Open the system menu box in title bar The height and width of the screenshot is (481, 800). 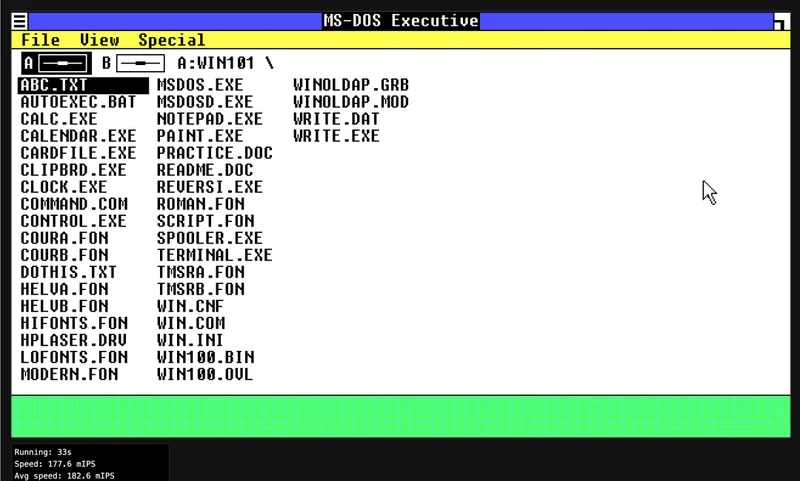point(19,20)
